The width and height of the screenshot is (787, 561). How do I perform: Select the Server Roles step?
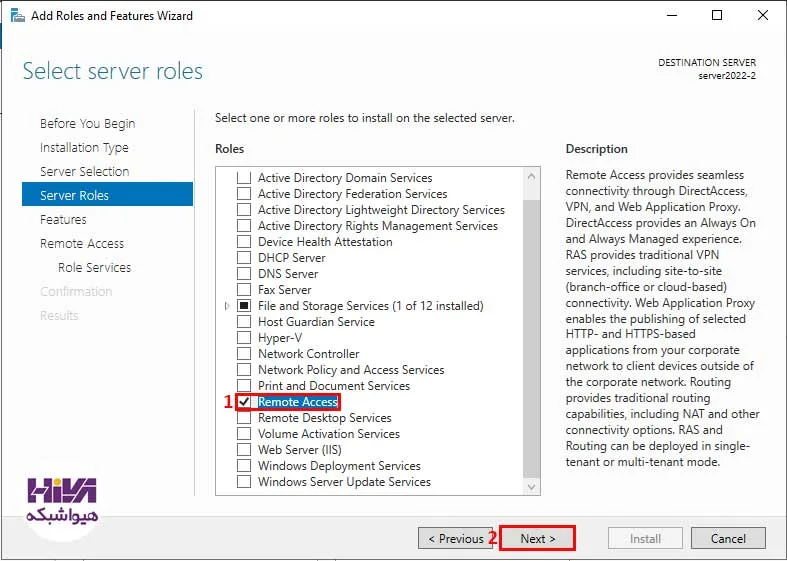click(107, 195)
